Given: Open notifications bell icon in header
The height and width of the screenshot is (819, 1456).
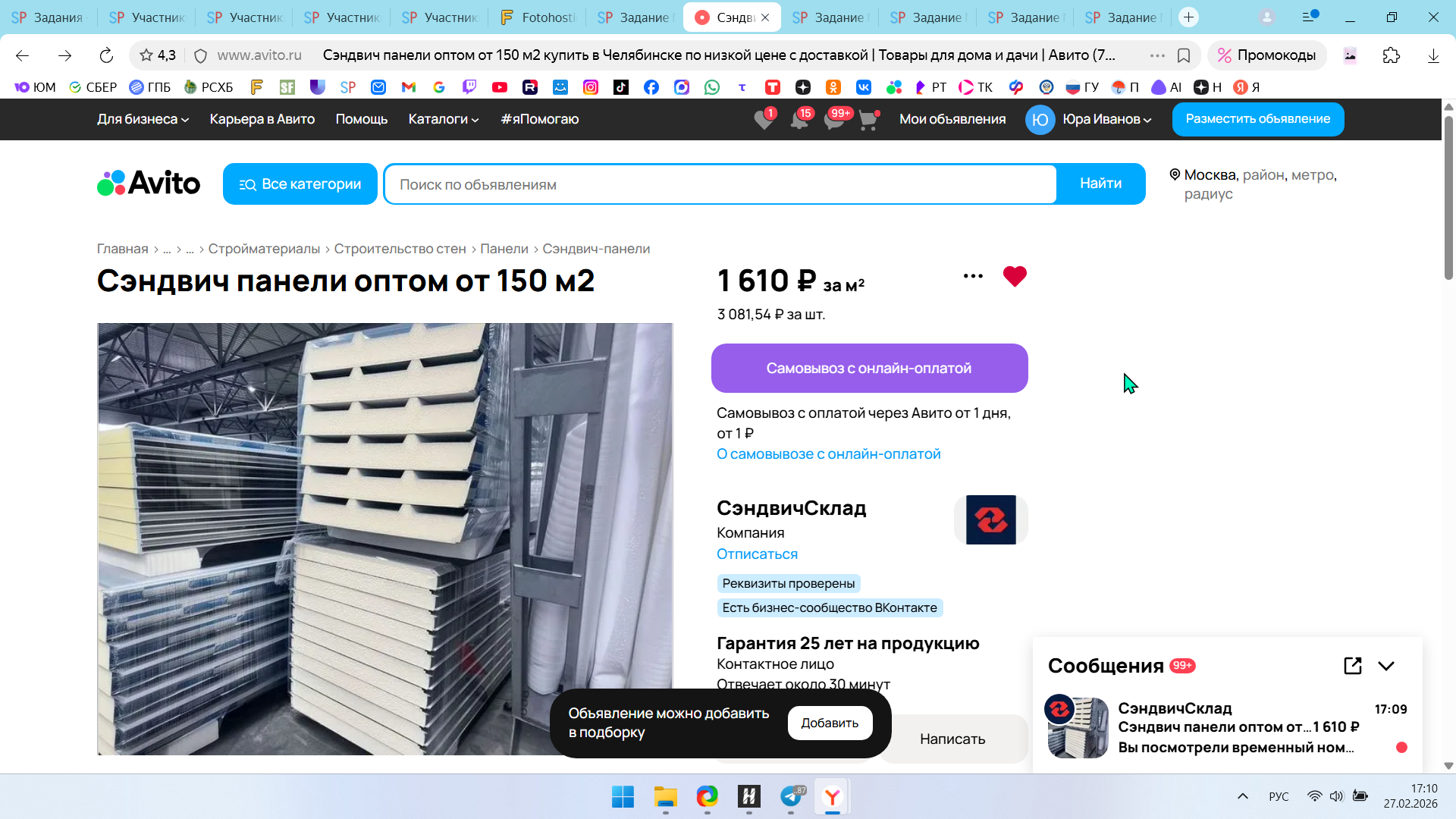Looking at the screenshot, I should point(799,120).
